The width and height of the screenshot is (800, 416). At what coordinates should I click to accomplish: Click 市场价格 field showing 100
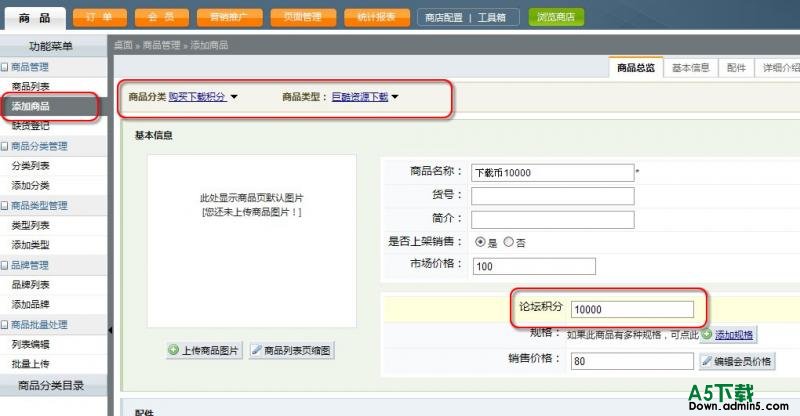pos(534,266)
